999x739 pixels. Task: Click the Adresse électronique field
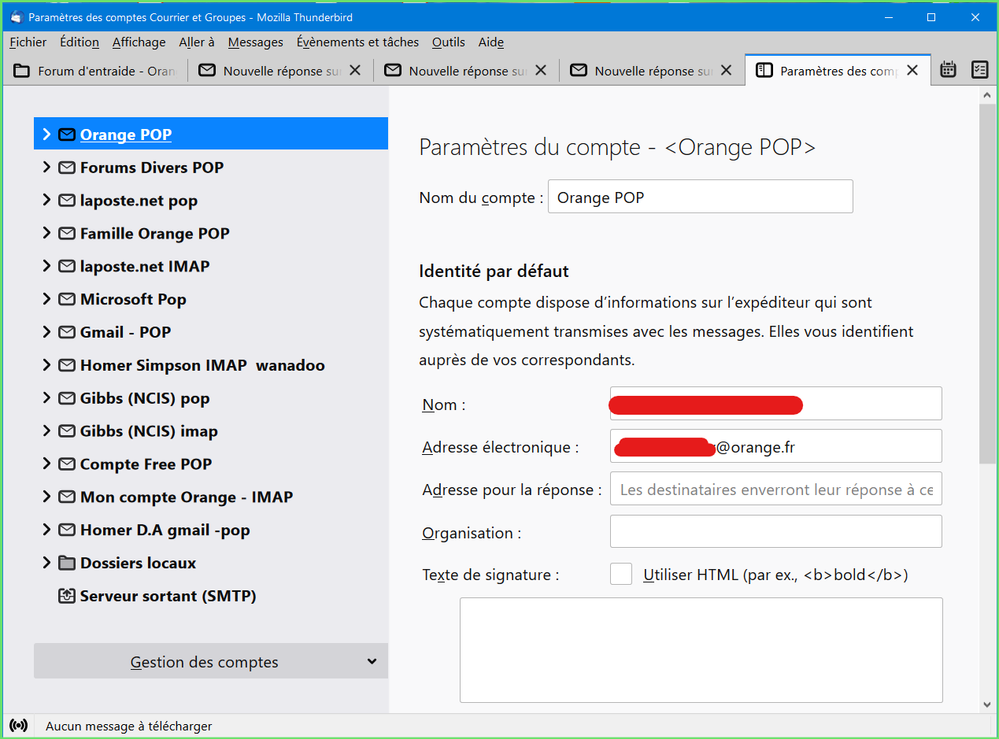tap(775, 446)
